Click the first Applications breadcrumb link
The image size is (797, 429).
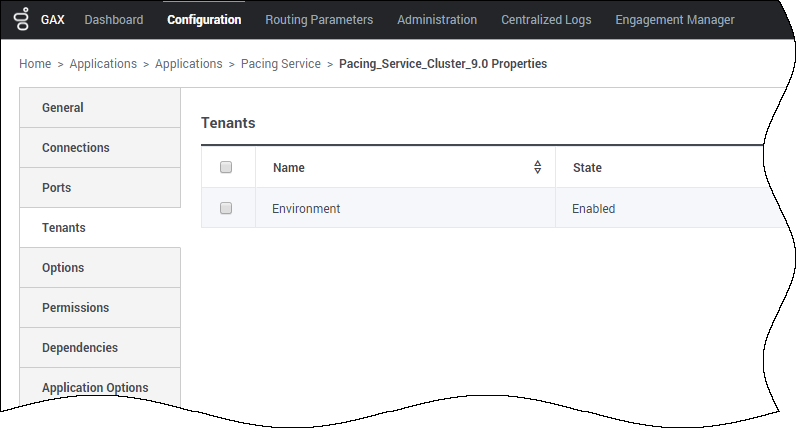[103, 64]
